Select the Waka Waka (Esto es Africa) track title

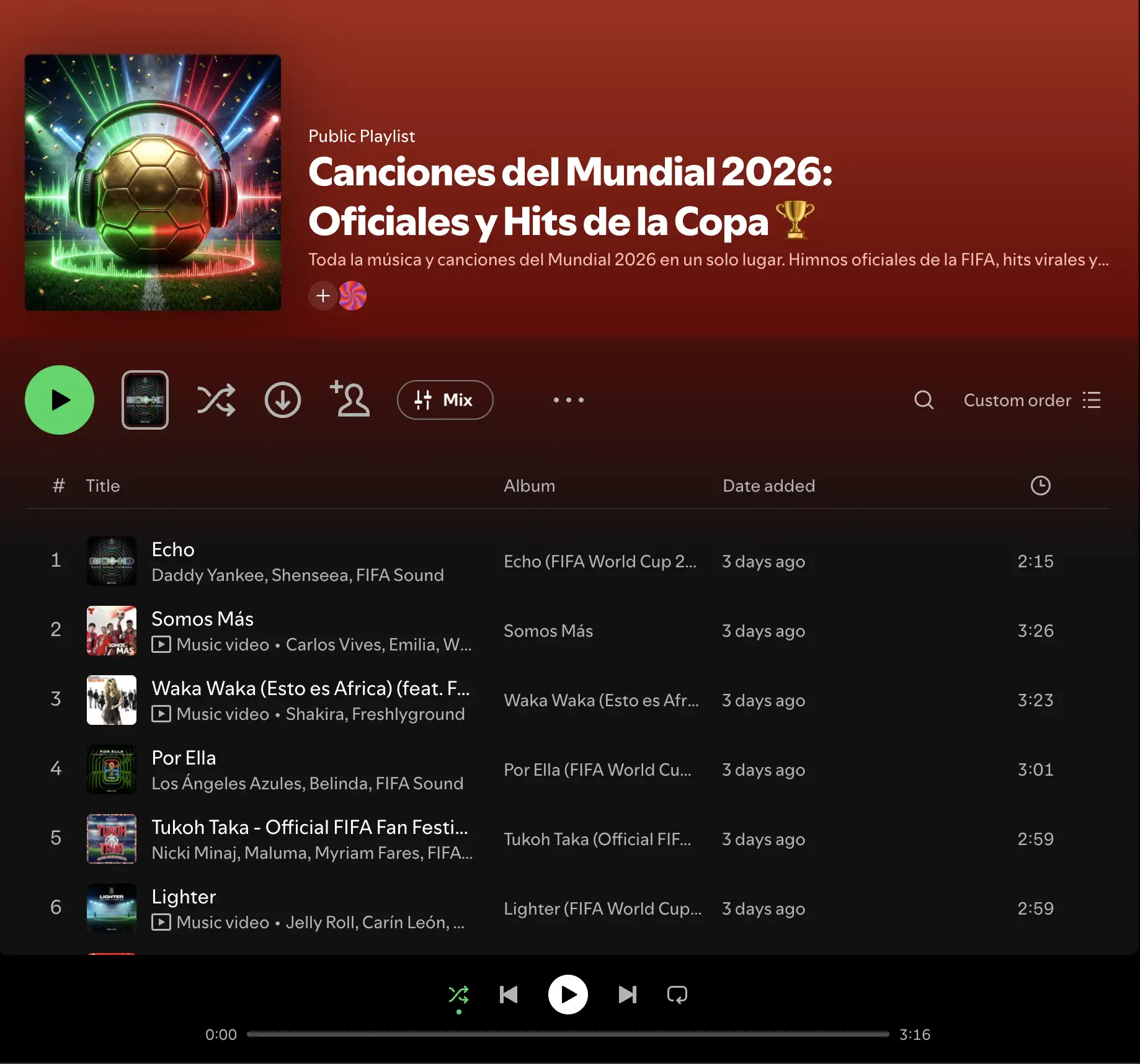tap(311, 688)
